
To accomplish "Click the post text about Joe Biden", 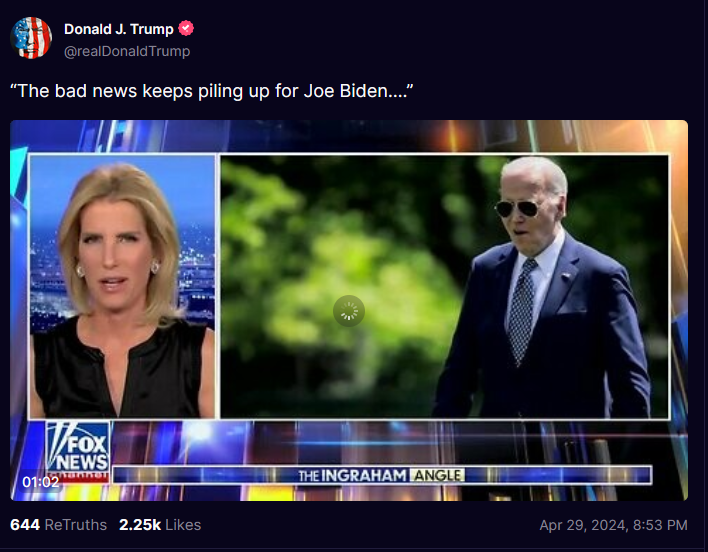I will (x=211, y=91).
